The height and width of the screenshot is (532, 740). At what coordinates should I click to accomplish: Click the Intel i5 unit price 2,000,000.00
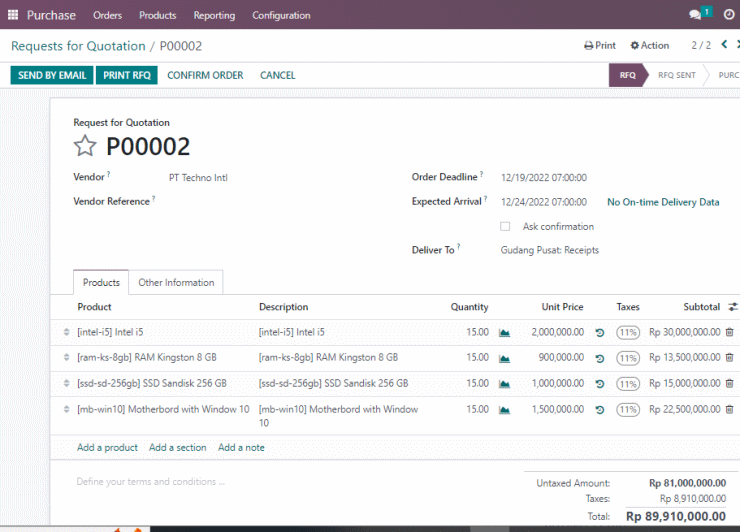pos(557,332)
